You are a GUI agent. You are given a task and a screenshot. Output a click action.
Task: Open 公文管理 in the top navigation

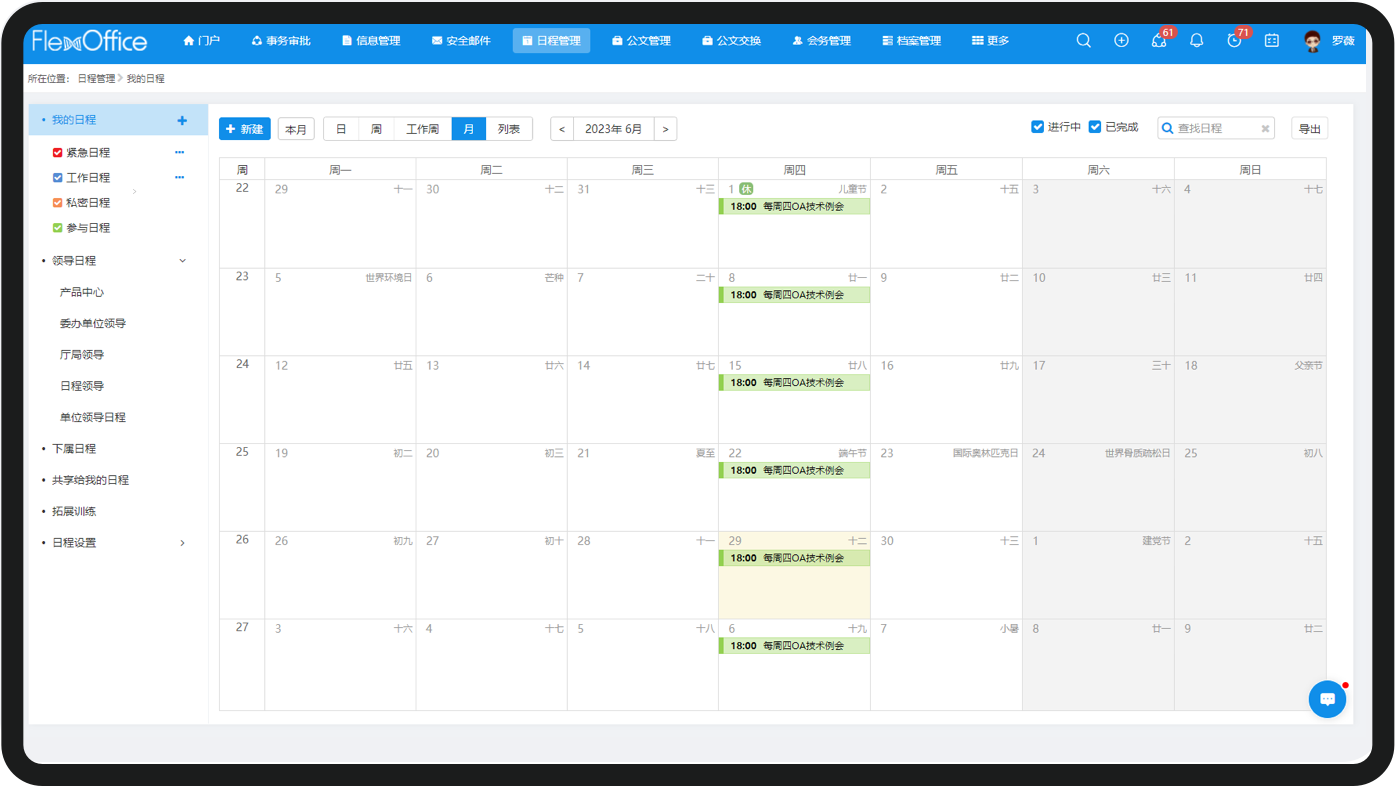[x=641, y=41]
